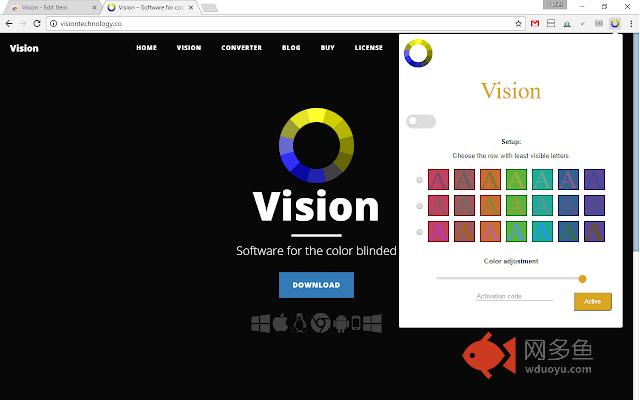
Task: Open the BLOG nav item
Action: coord(291,48)
